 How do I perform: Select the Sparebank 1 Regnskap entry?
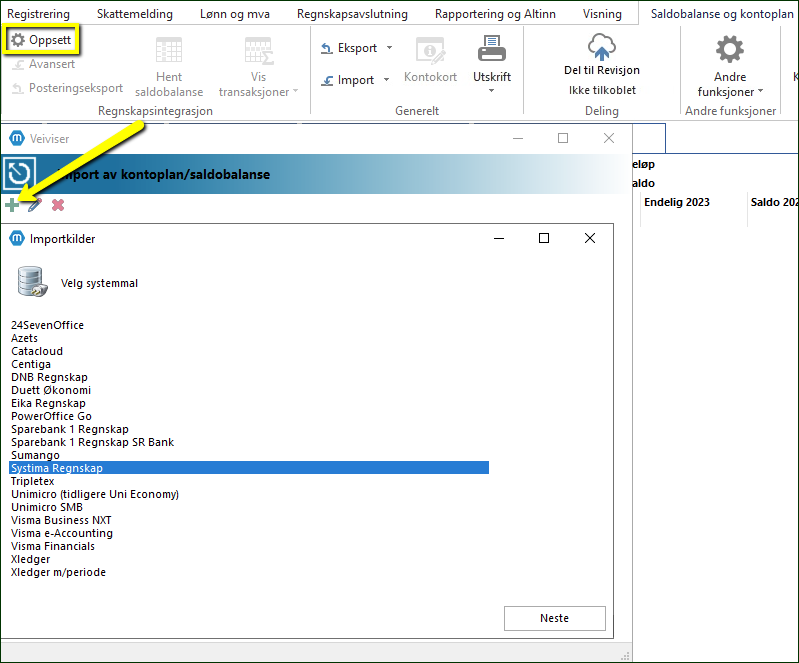pyautogui.click(x=70, y=429)
